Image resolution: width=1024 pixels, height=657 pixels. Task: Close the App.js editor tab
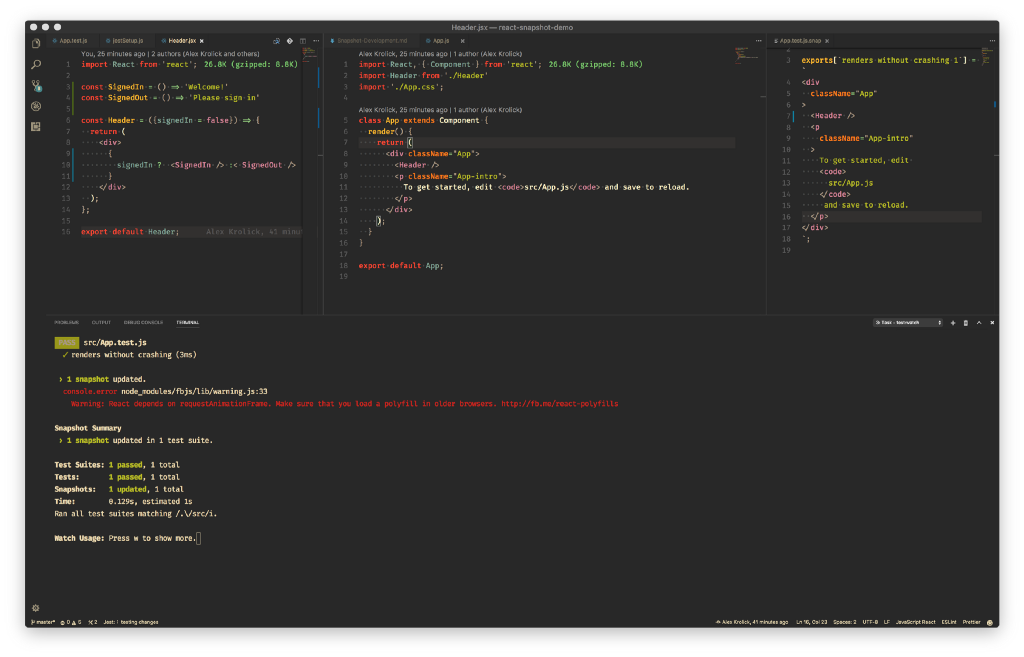point(462,41)
